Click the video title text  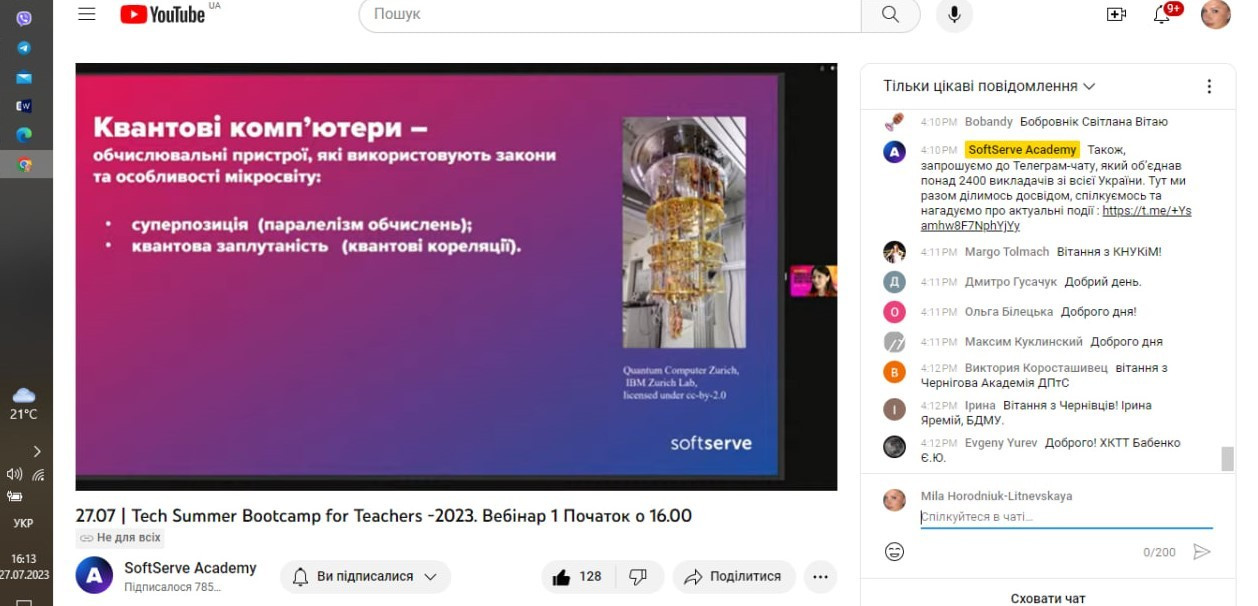point(383,516)
